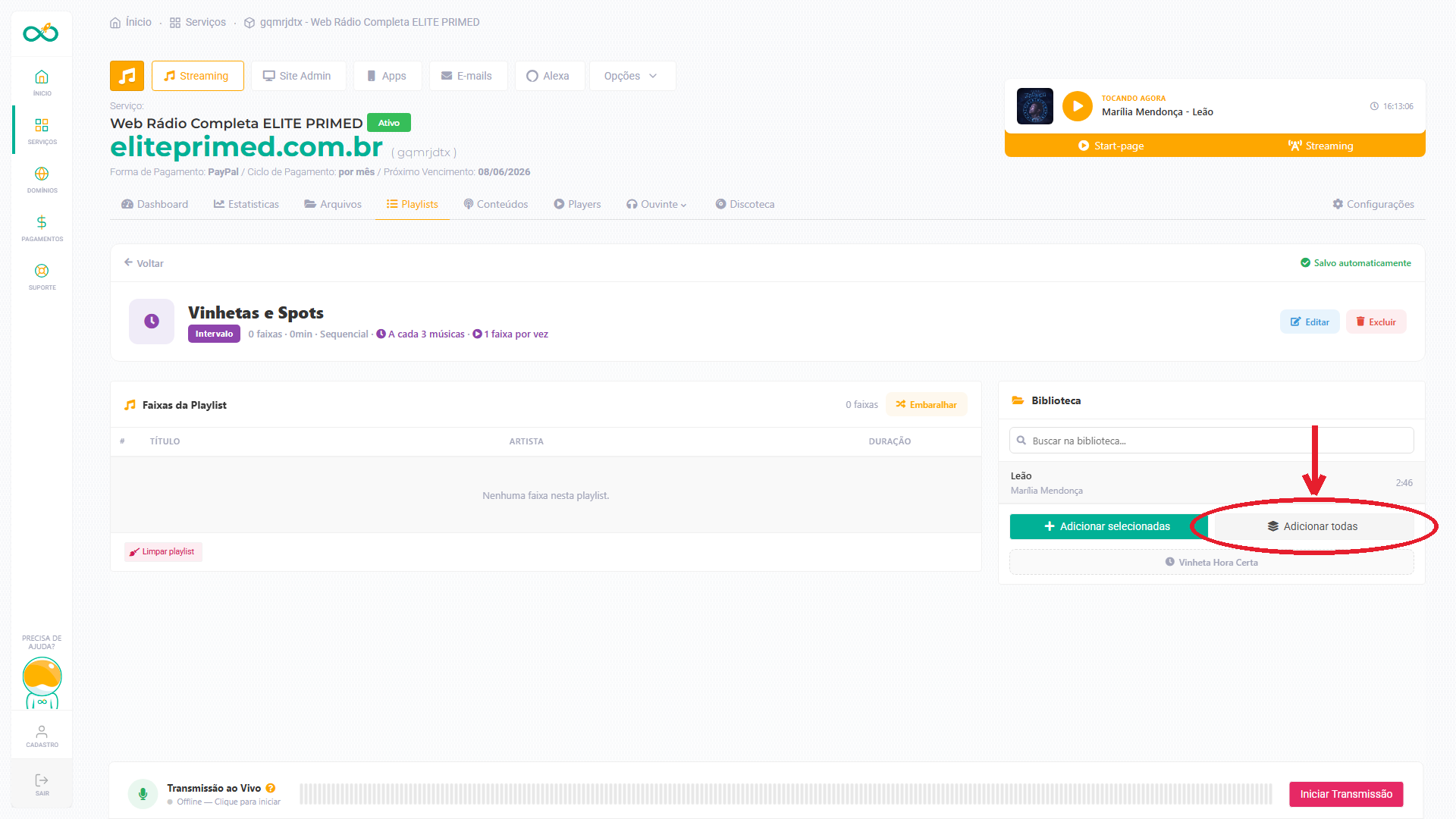1456x819 pixels.
Task: Click the infinity logo in sidebar
Action: (41, 33)
